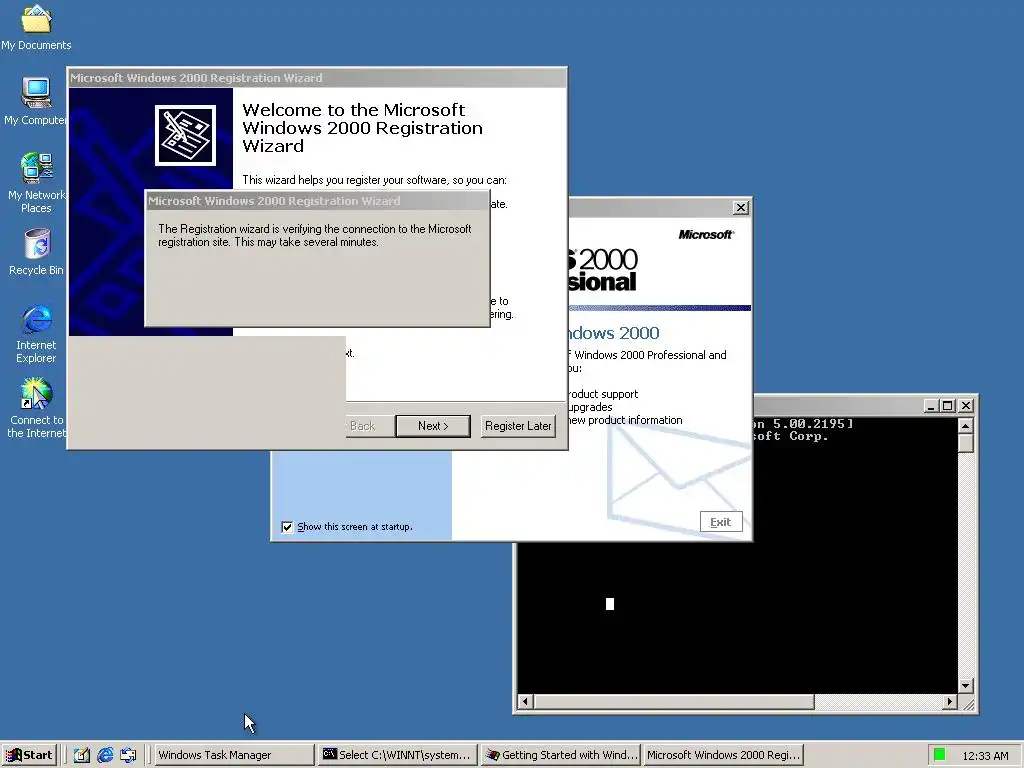Click "Welcome to the Microsoft Windows 2000" heading
Image resolution: width=1024 pixels, height=768 pixels.
pos(362,127)
